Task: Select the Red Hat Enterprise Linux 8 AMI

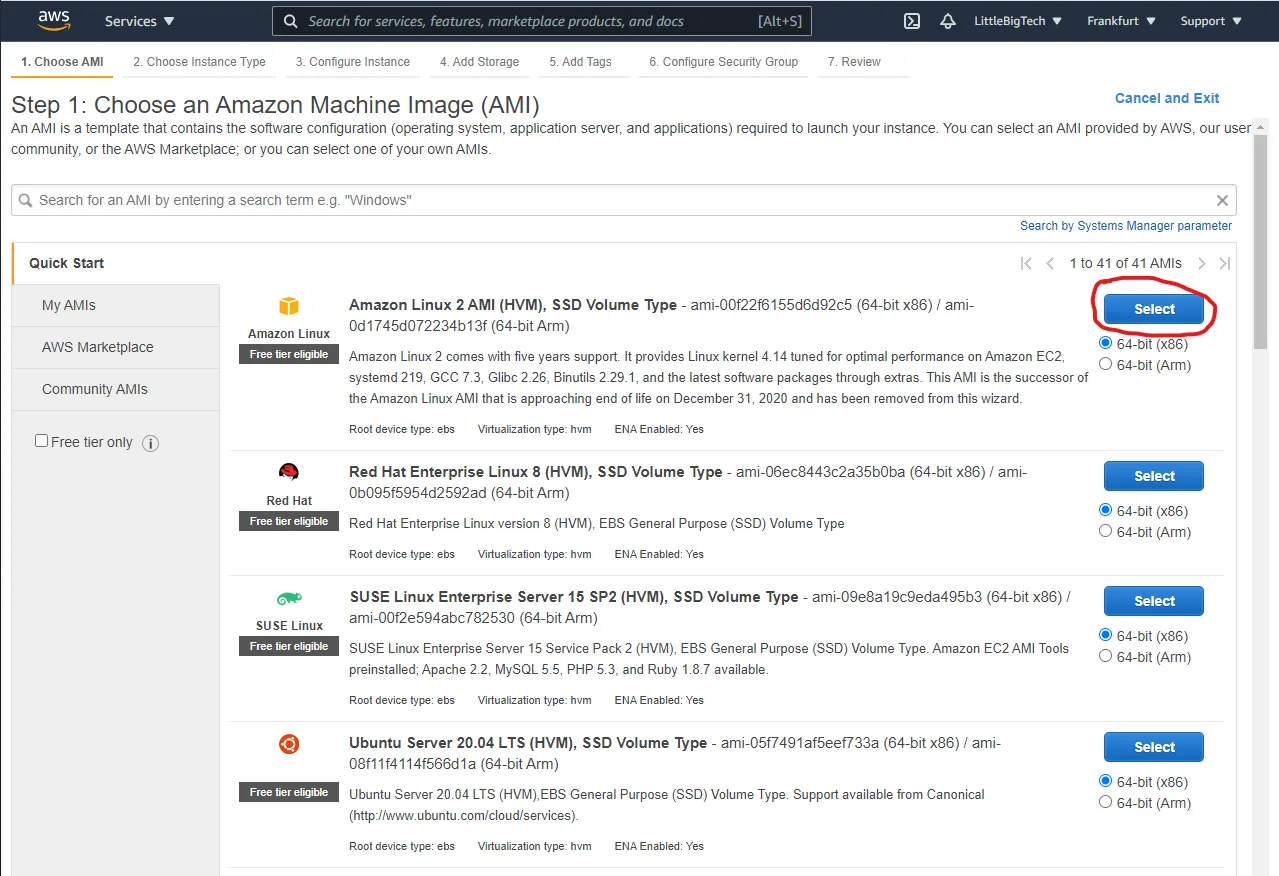Action: tap(1154, 476)
